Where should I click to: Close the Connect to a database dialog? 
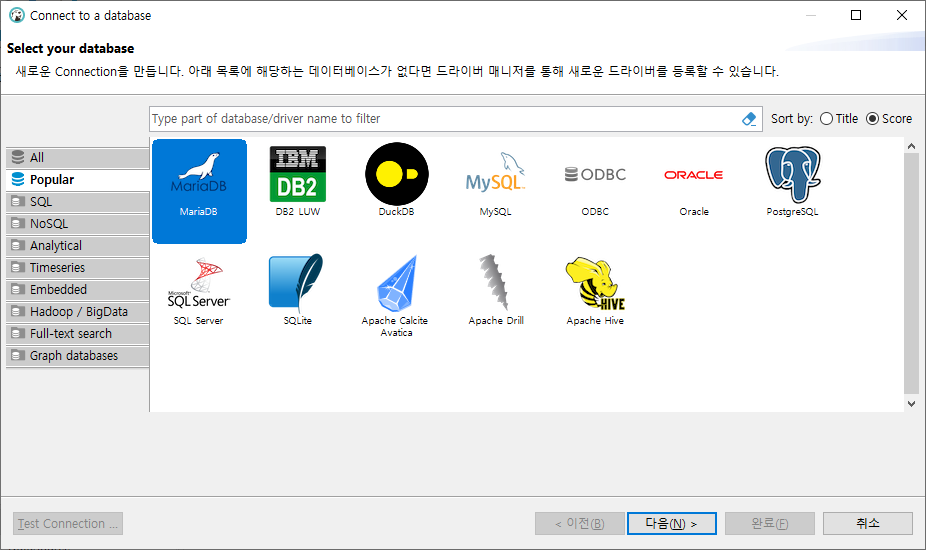(902, 15)
